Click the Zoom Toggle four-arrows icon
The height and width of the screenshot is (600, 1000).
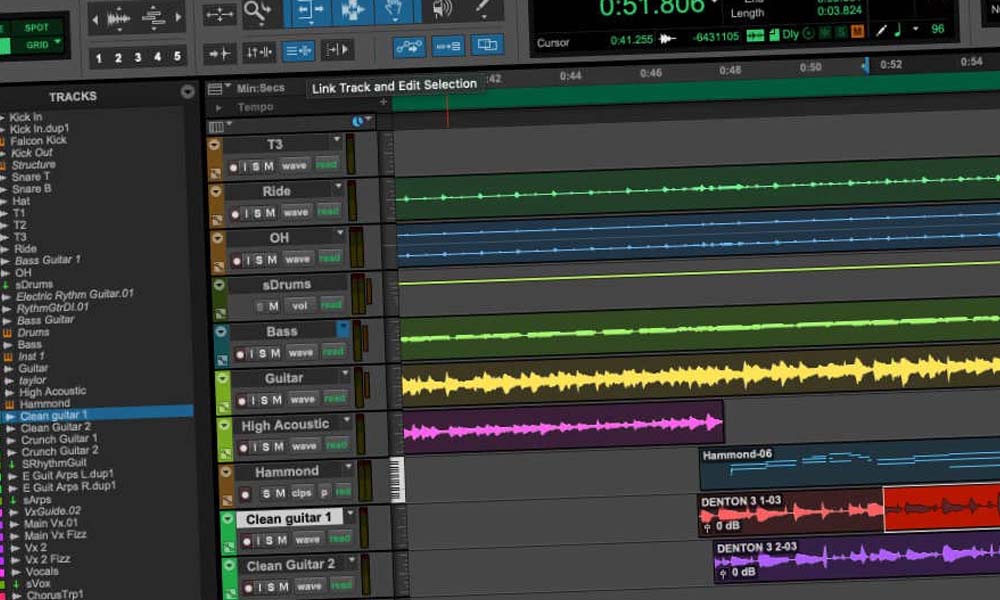click(219, 14)
